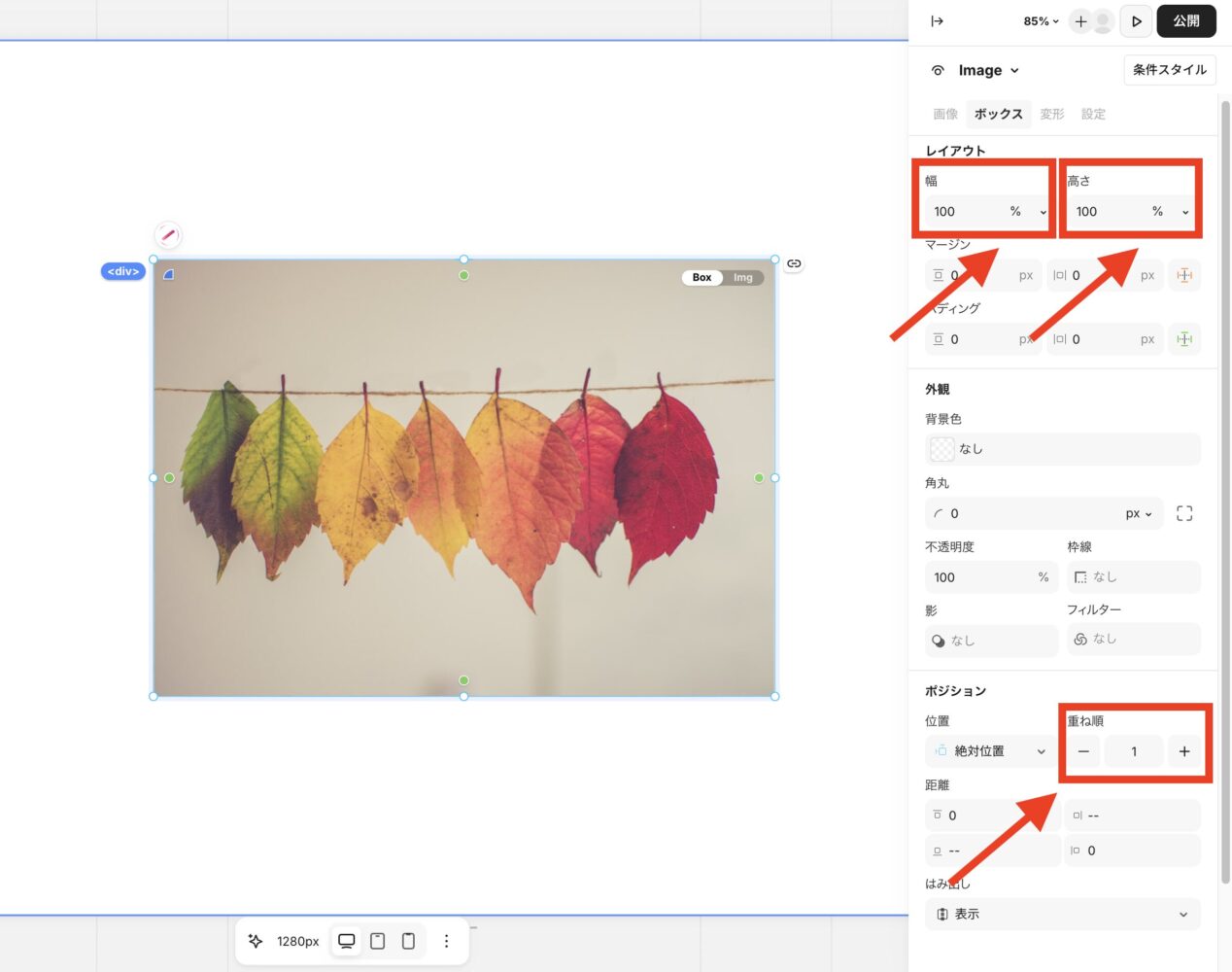Viewport: 1232px width, 972px height.
Task: Open the 絶対位置 position dropdown
Action: click(x=989, y=751)
